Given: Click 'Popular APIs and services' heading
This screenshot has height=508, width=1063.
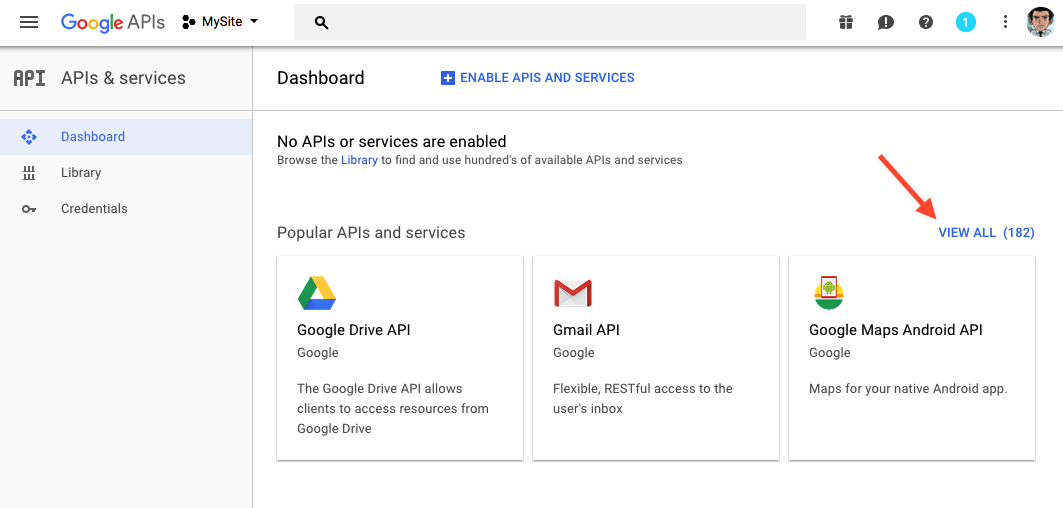Looking at the screenshot, I should coord(371,233).
